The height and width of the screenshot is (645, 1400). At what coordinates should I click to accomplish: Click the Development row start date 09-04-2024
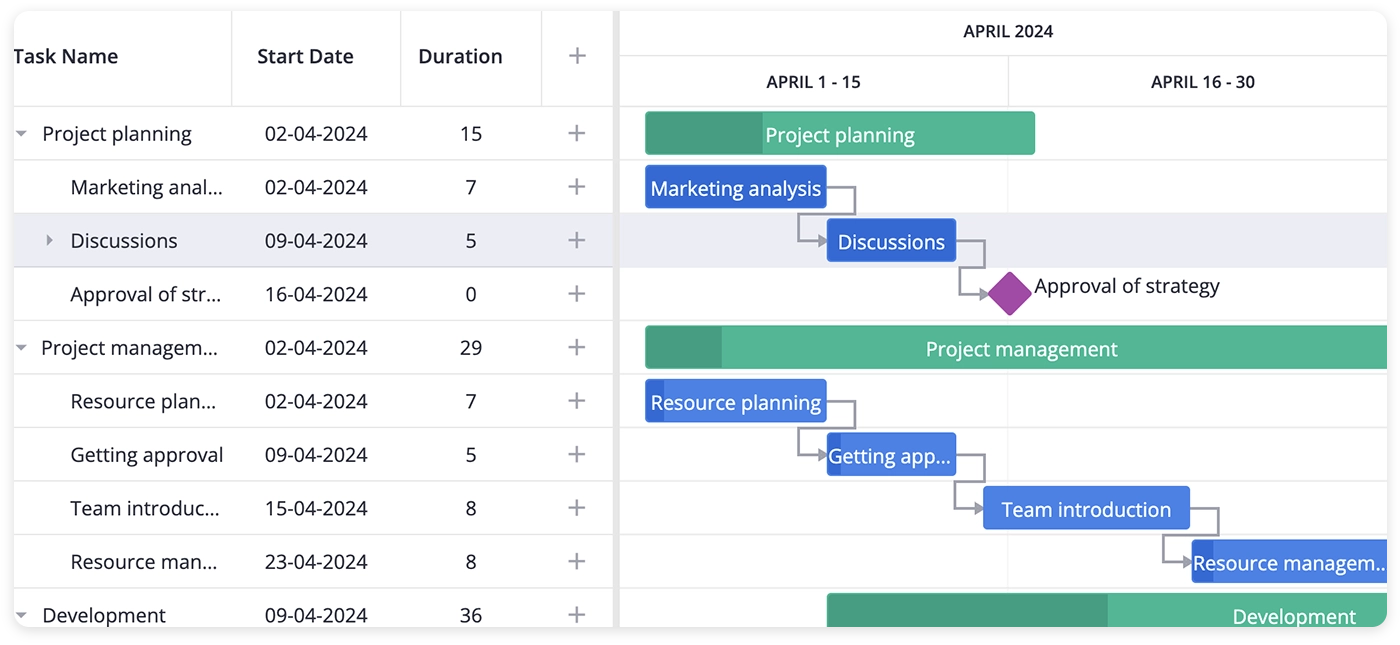316,616
